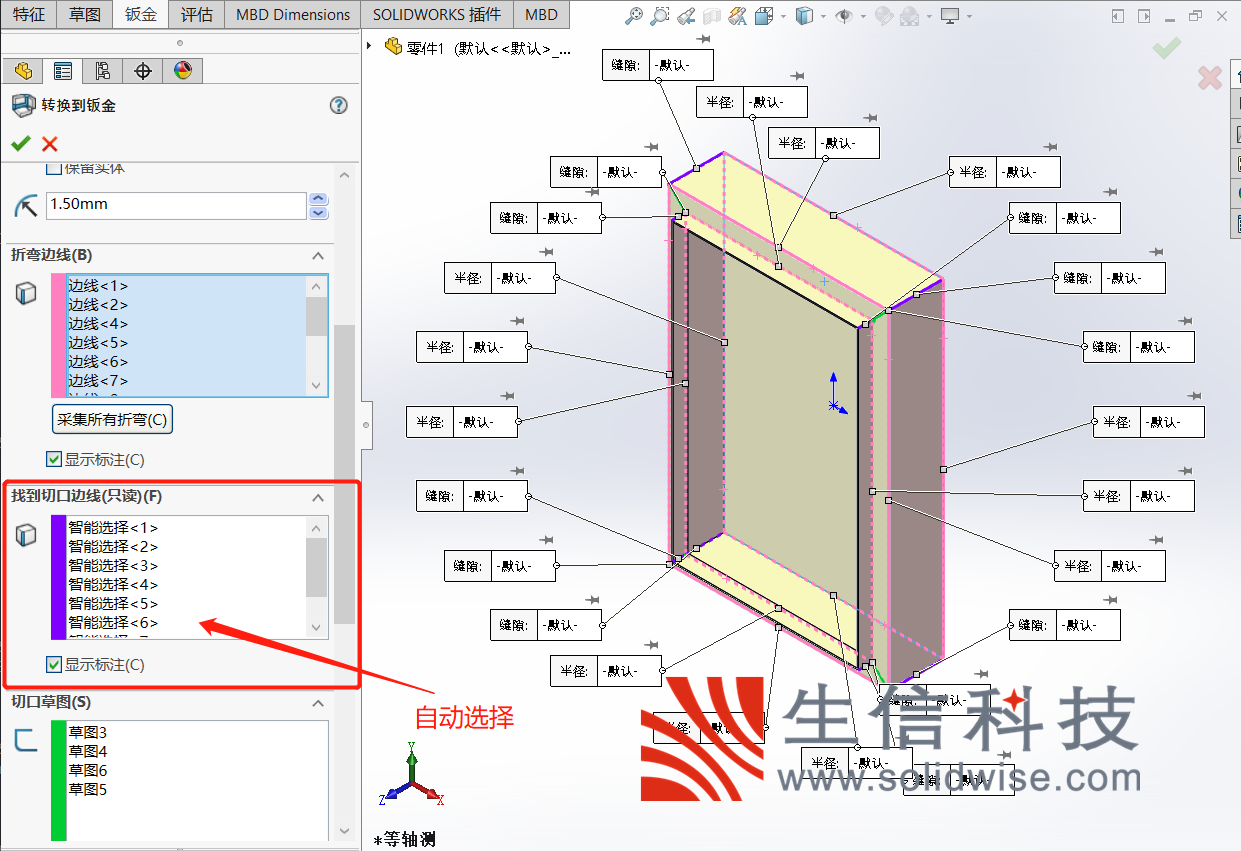
Task: Decrease bend radius with down stepper
Action: pyautogui.click(x=319, y=212)
